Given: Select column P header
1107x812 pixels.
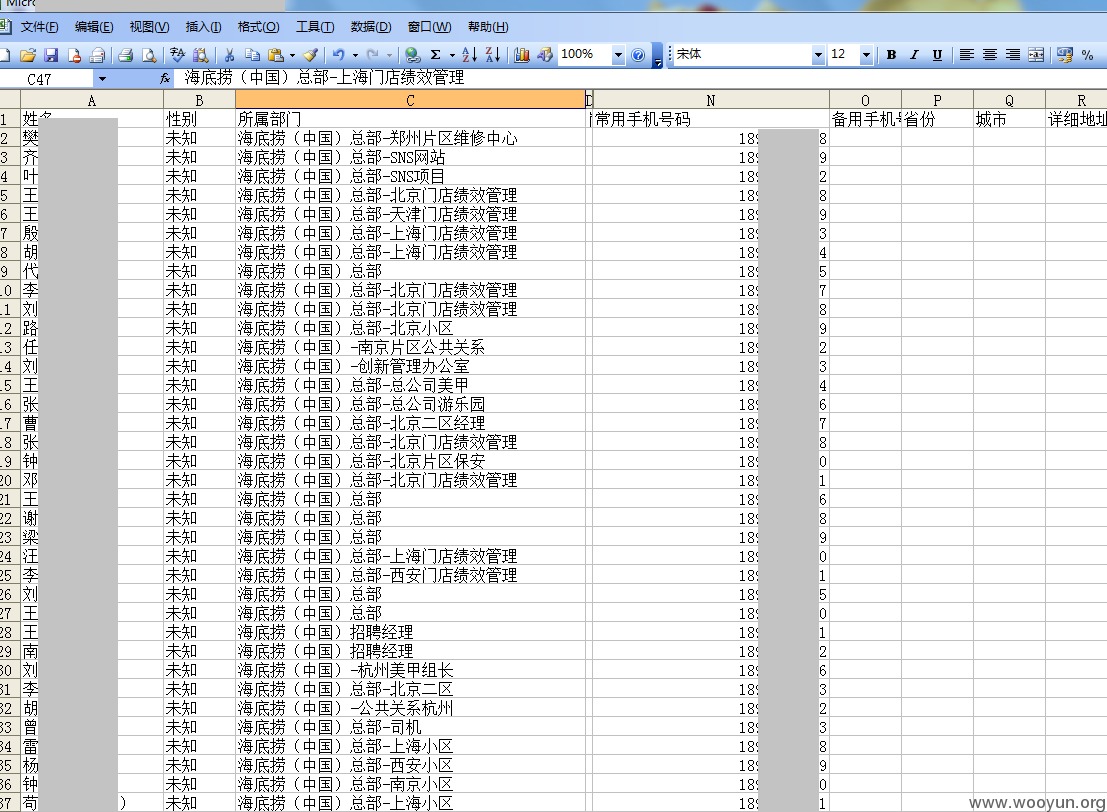Looking at the screenshot, I should (x=937, y=100).
